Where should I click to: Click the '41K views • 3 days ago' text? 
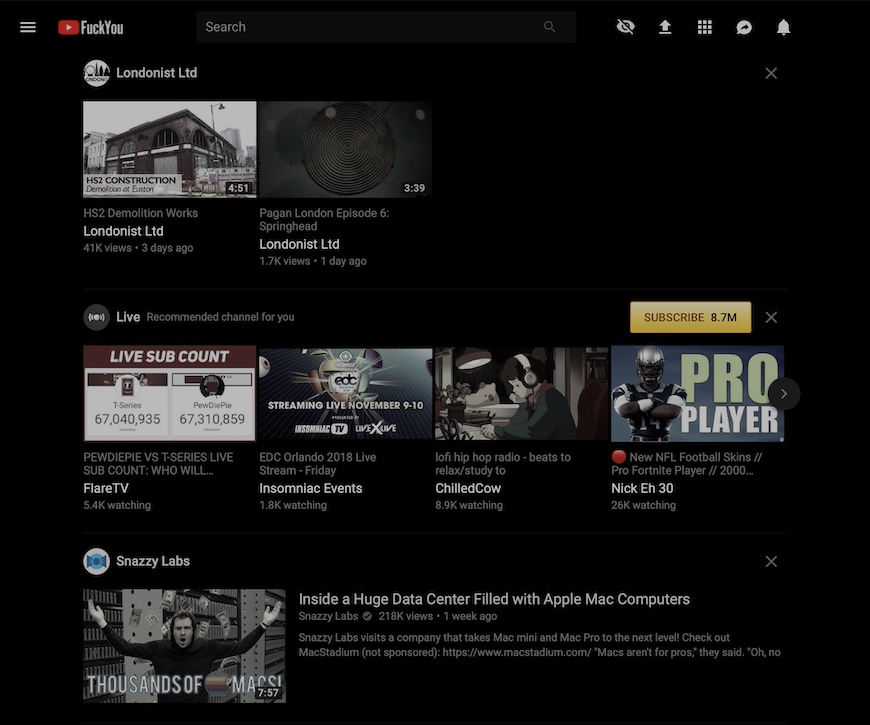click(x=138, y=248)
